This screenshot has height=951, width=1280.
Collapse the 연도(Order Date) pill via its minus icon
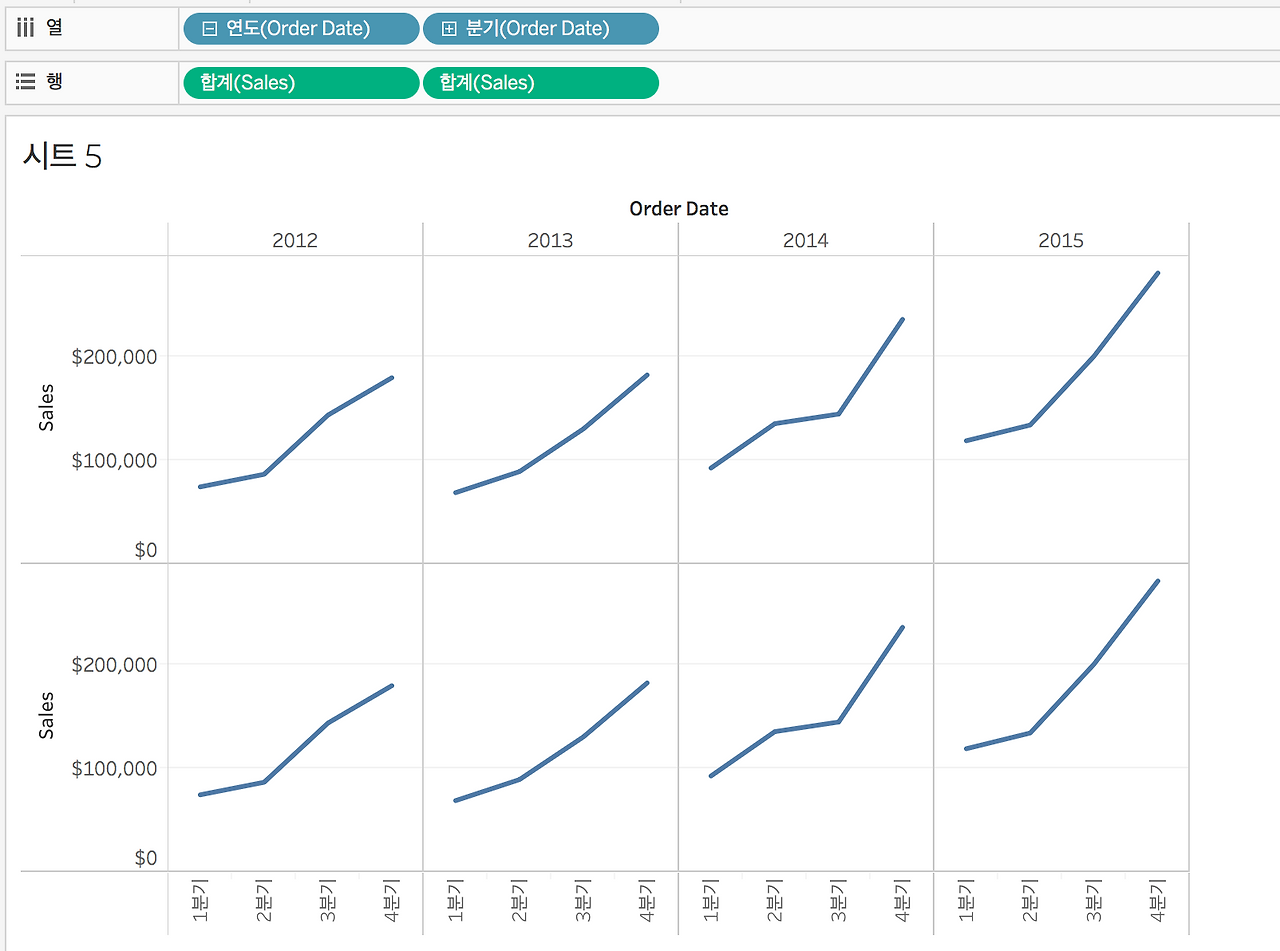[x=210, y=29]
